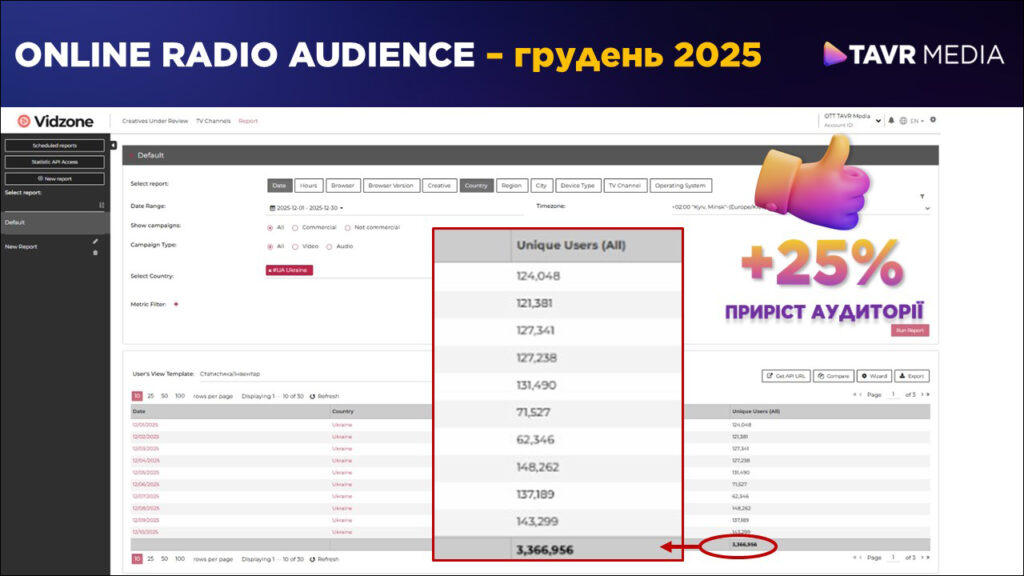This screenshot has height=576, width=1024.
Task: Click Scheduled reports in the sidebar
Action: [x=54, y=145]
